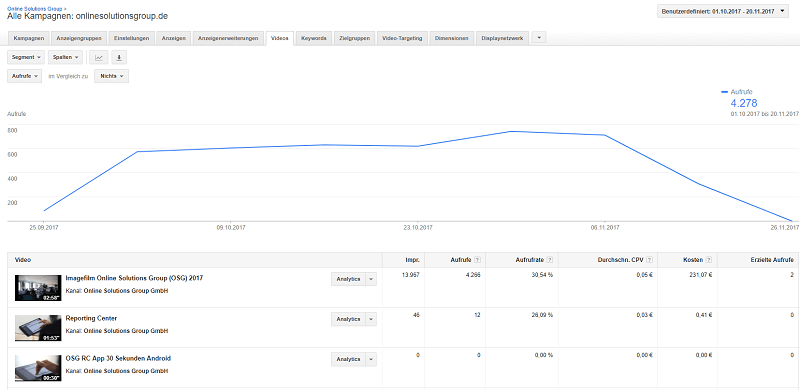The height and width of the screenshot is (390, 800).
Task: Click the OSG RC App video thumbnail
Action: point(38,368)
